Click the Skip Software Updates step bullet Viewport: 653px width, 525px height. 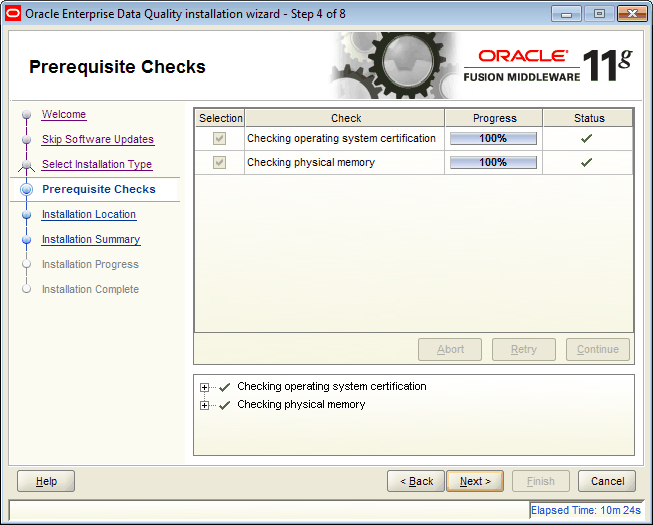(x=27, y=139)
